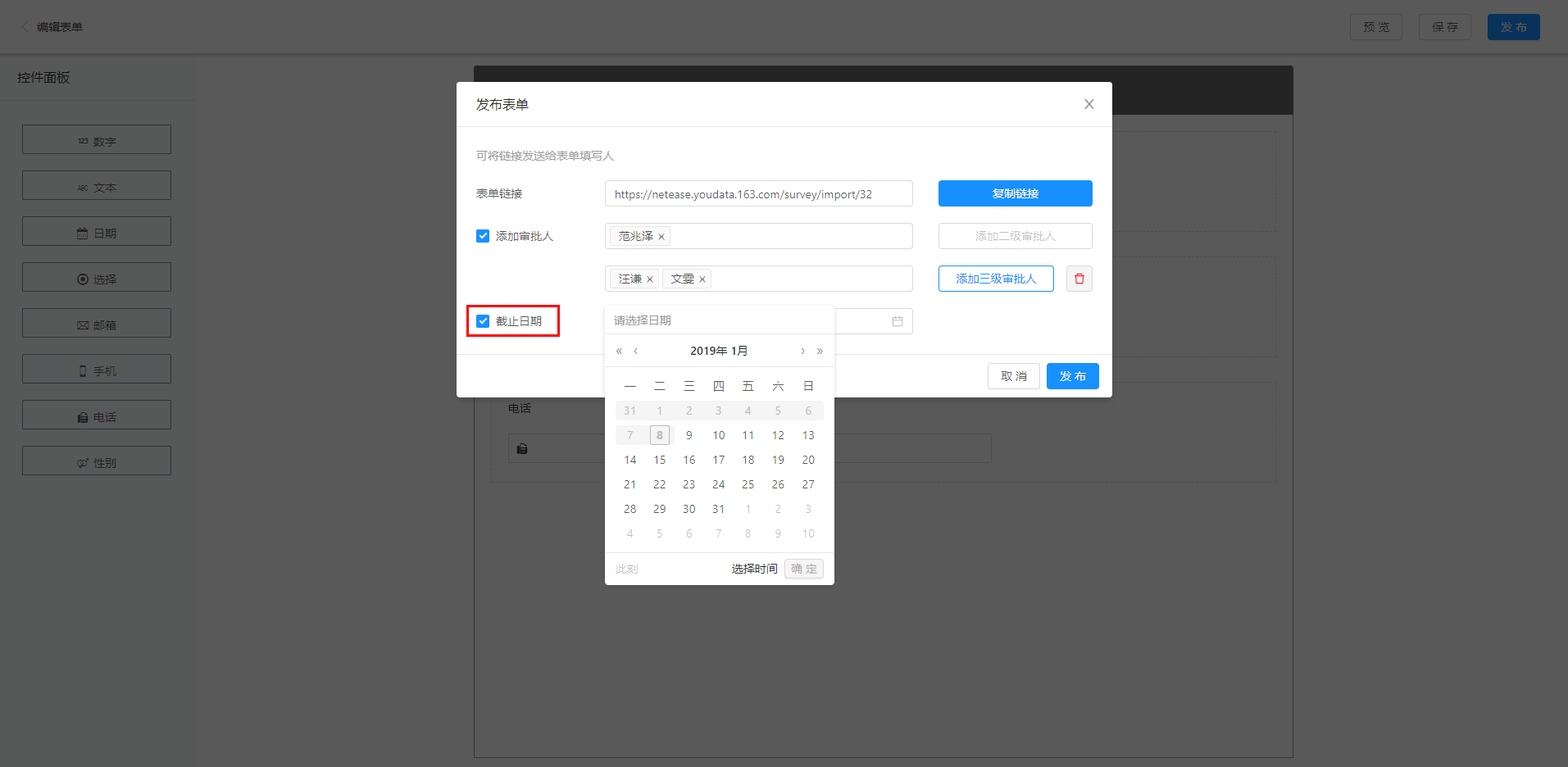Viewport: 1568px width, 767px height.
Task: Select January 27 in the calendar
Action: [x=808, y=484]
